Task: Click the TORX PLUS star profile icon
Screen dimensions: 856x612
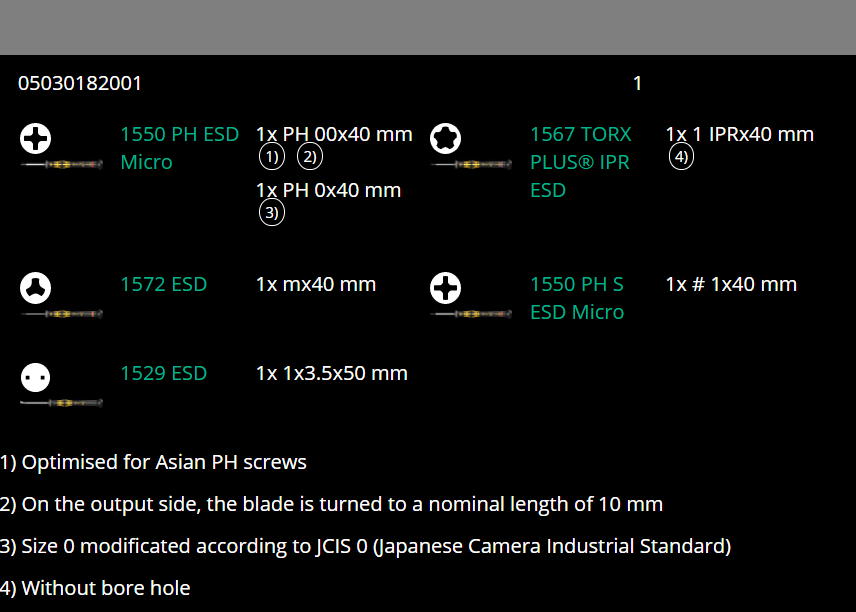Action: pyautogui.click(x=445, y=139)
